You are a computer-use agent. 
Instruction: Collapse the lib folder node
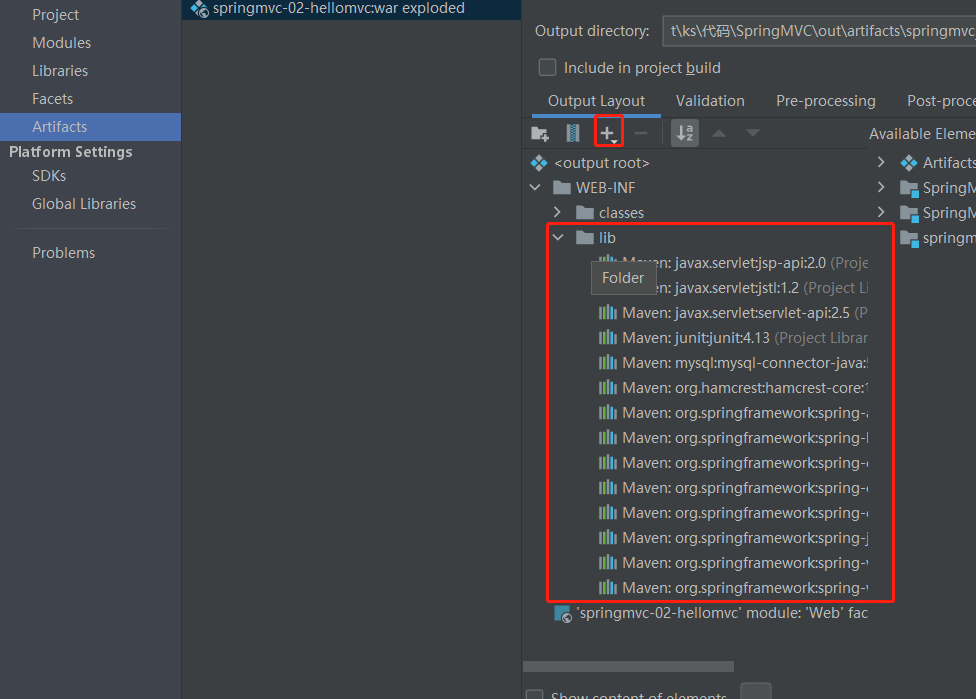pos(558,237)
